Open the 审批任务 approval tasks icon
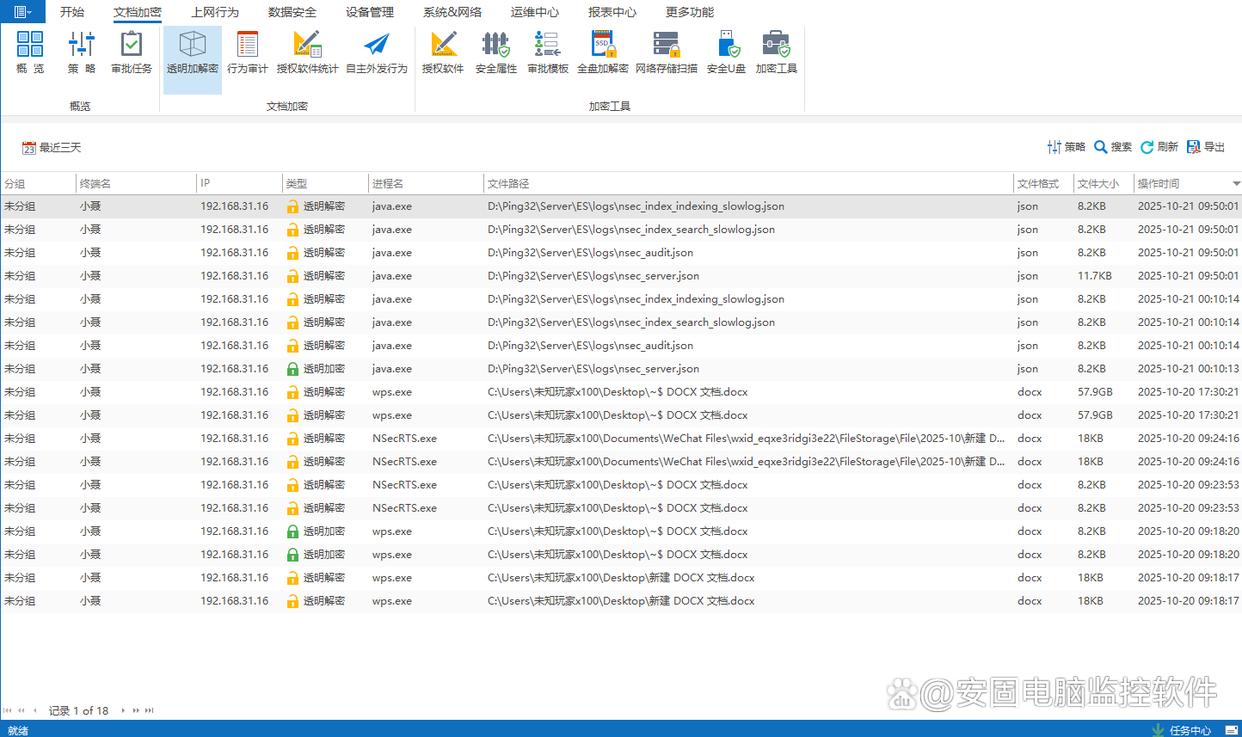The width and height of the screenshot is (1242, 737). pyautogui.click(x=131, y=52)
